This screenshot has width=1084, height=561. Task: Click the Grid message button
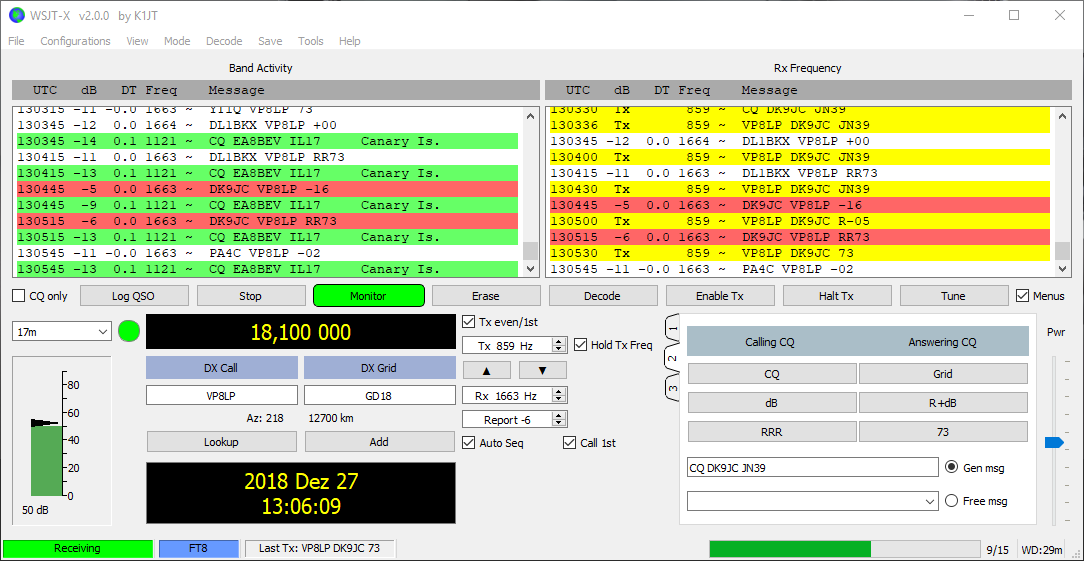[x=943, y=374]
